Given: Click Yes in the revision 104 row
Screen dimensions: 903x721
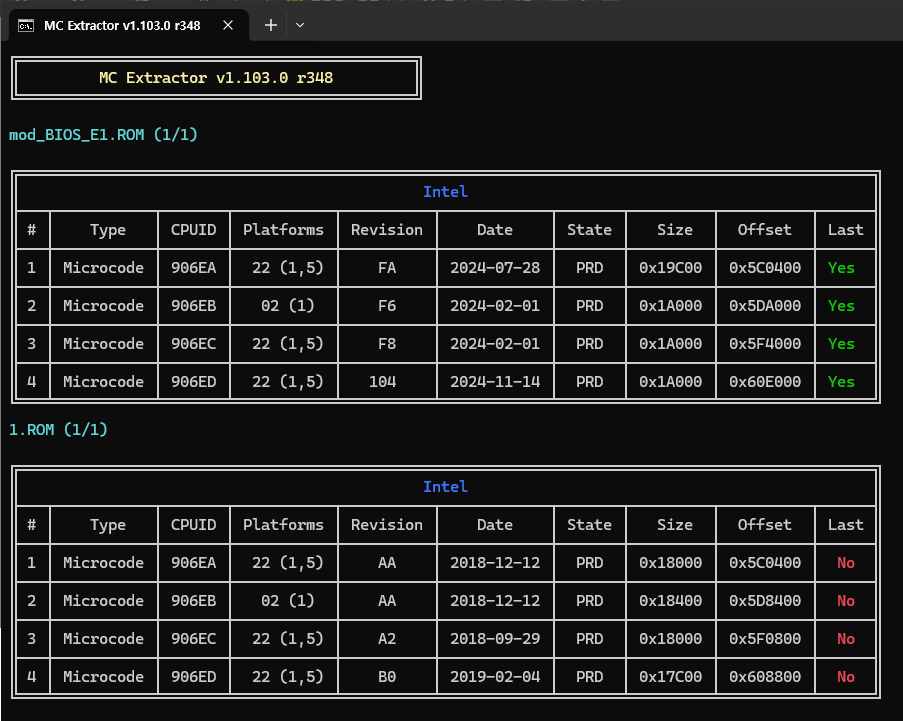Looking at the screenshot, I should [841, 382].
